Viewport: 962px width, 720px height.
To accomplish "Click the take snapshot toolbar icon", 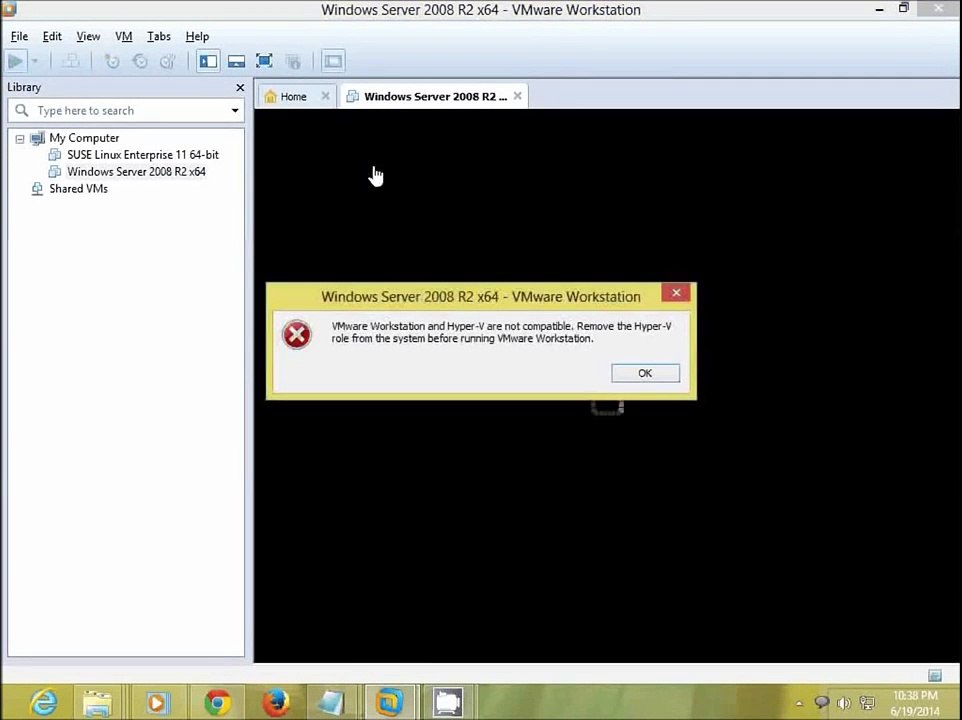I will coord(112,61).
